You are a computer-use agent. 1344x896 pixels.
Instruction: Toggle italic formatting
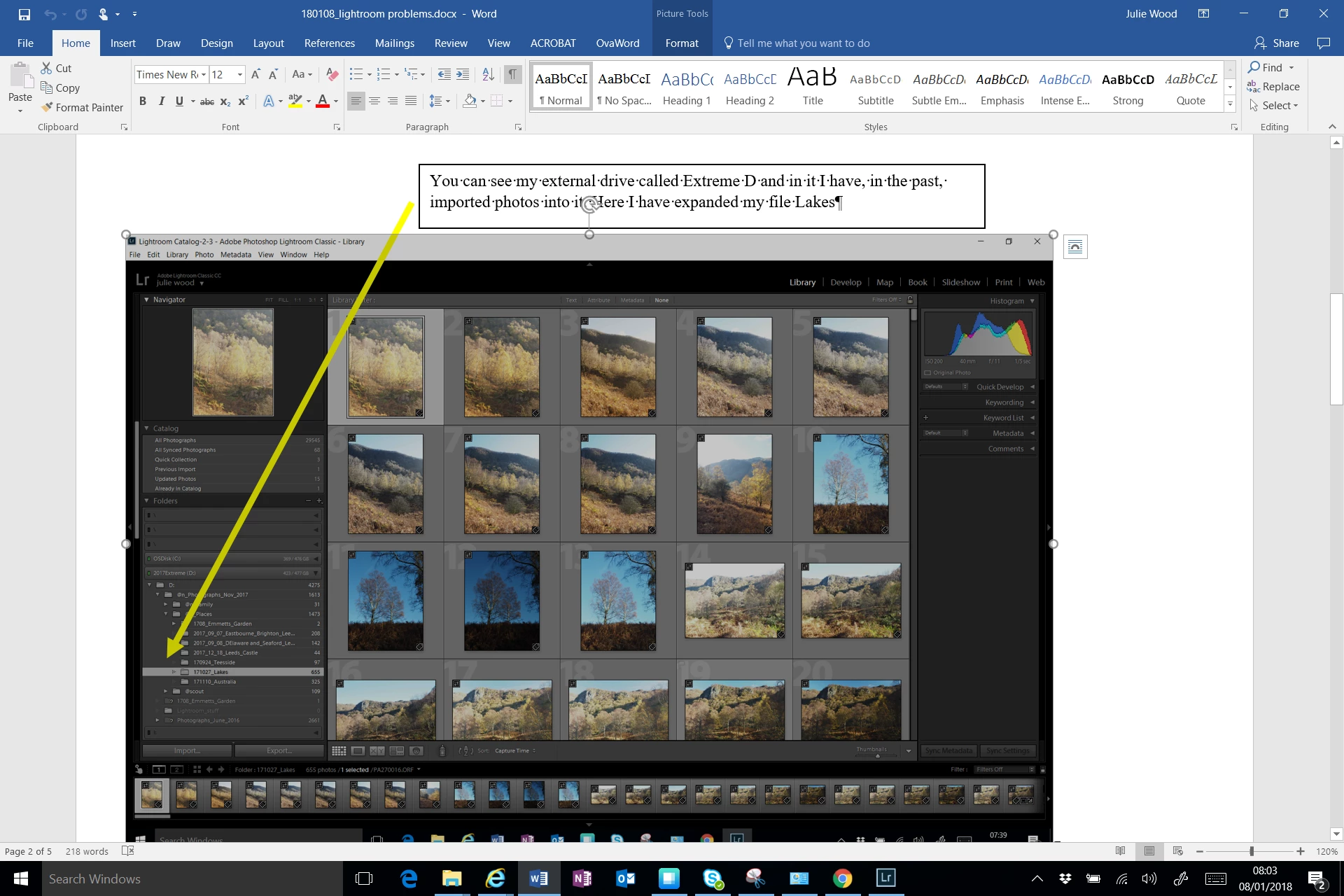point(161,101)
